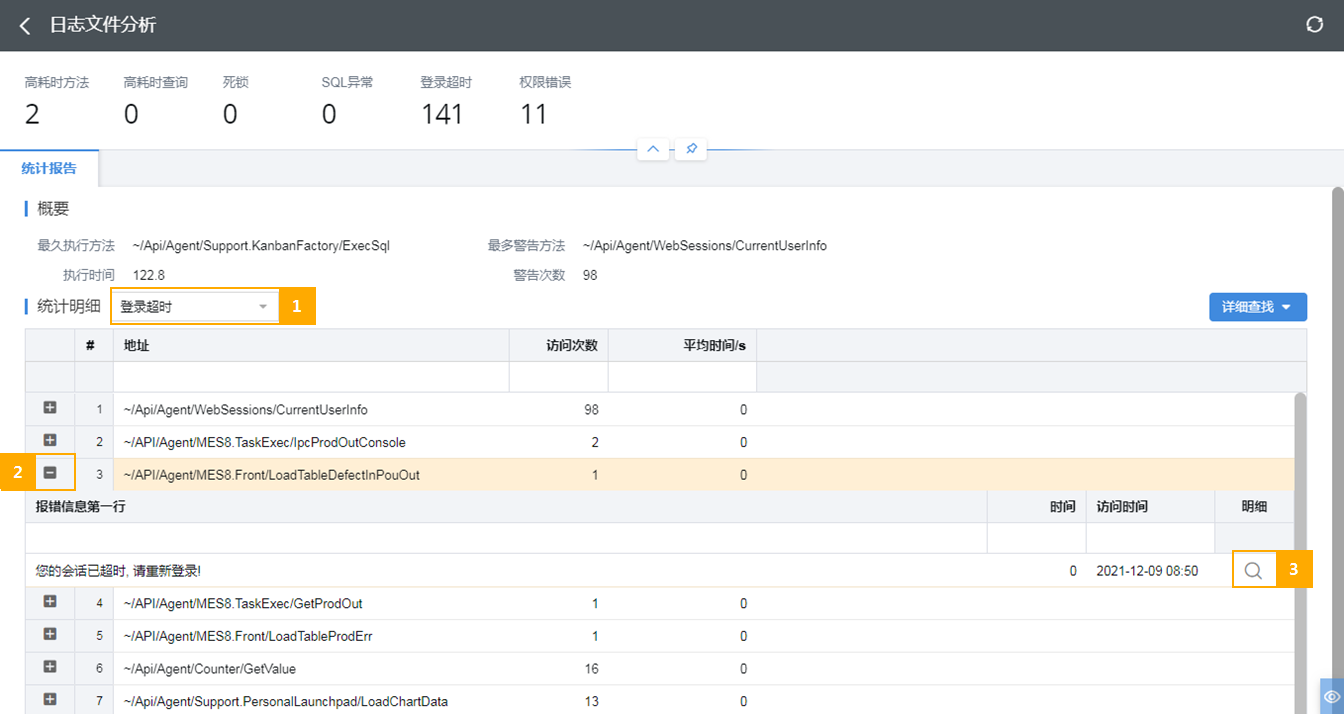The height and width of the screenshot is (714, 1344).
Task: Collapse the LoadTableDefectInPouOut row
Action: [x=50, y=473]
